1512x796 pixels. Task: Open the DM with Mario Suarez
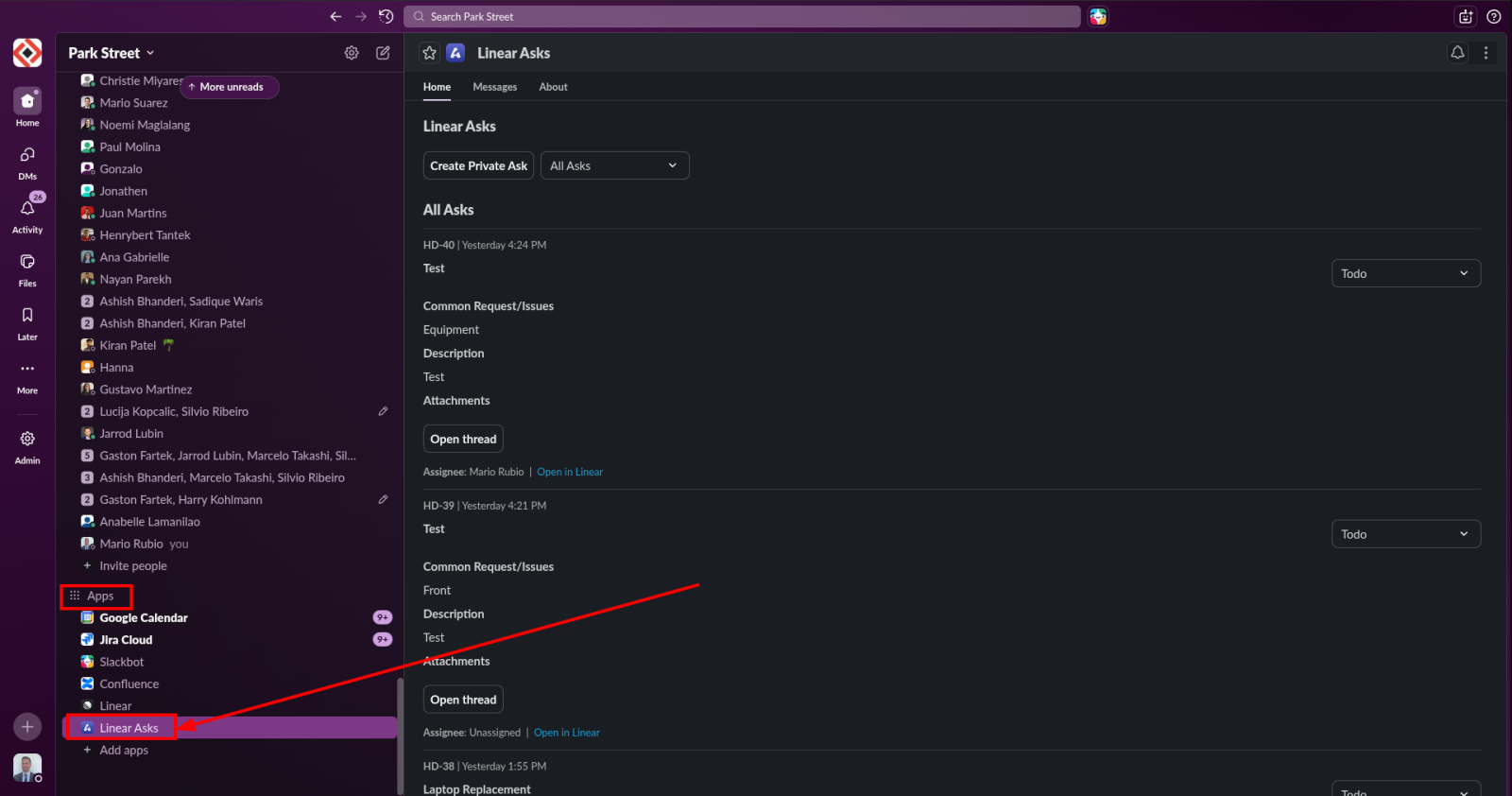point(229,102)
